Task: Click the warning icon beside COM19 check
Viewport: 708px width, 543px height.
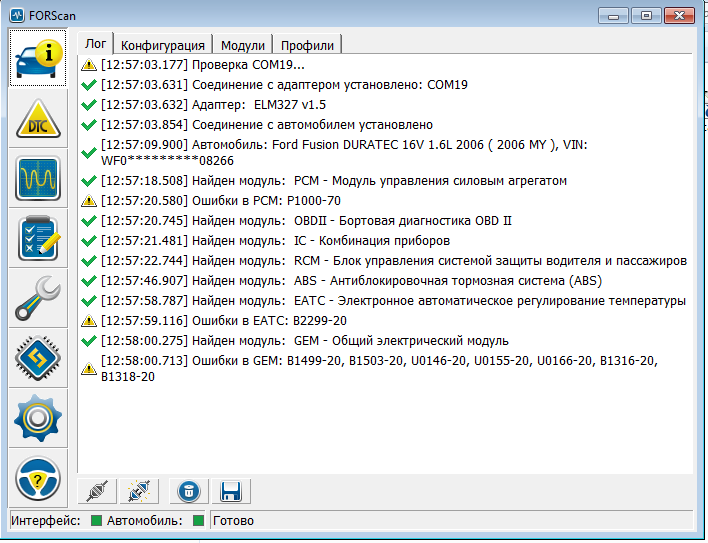Action: [x=89, y=65]
